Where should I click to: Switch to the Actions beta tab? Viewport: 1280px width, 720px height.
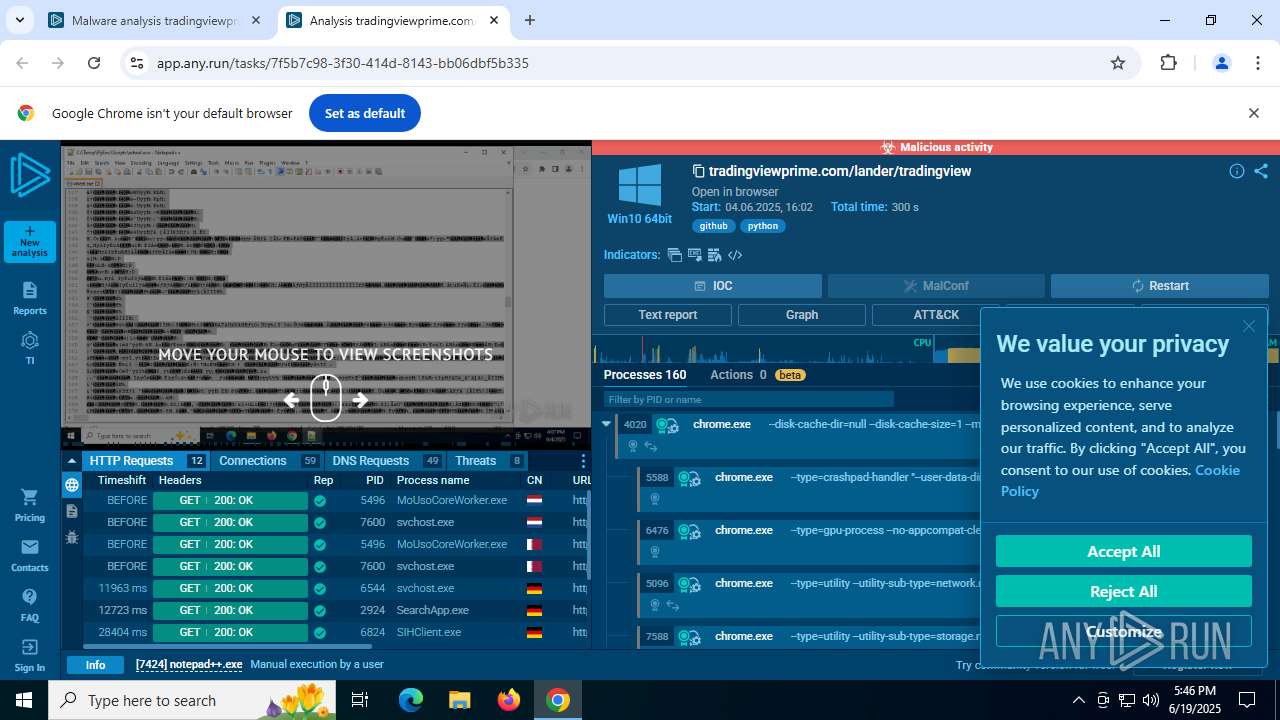(757, 375)
